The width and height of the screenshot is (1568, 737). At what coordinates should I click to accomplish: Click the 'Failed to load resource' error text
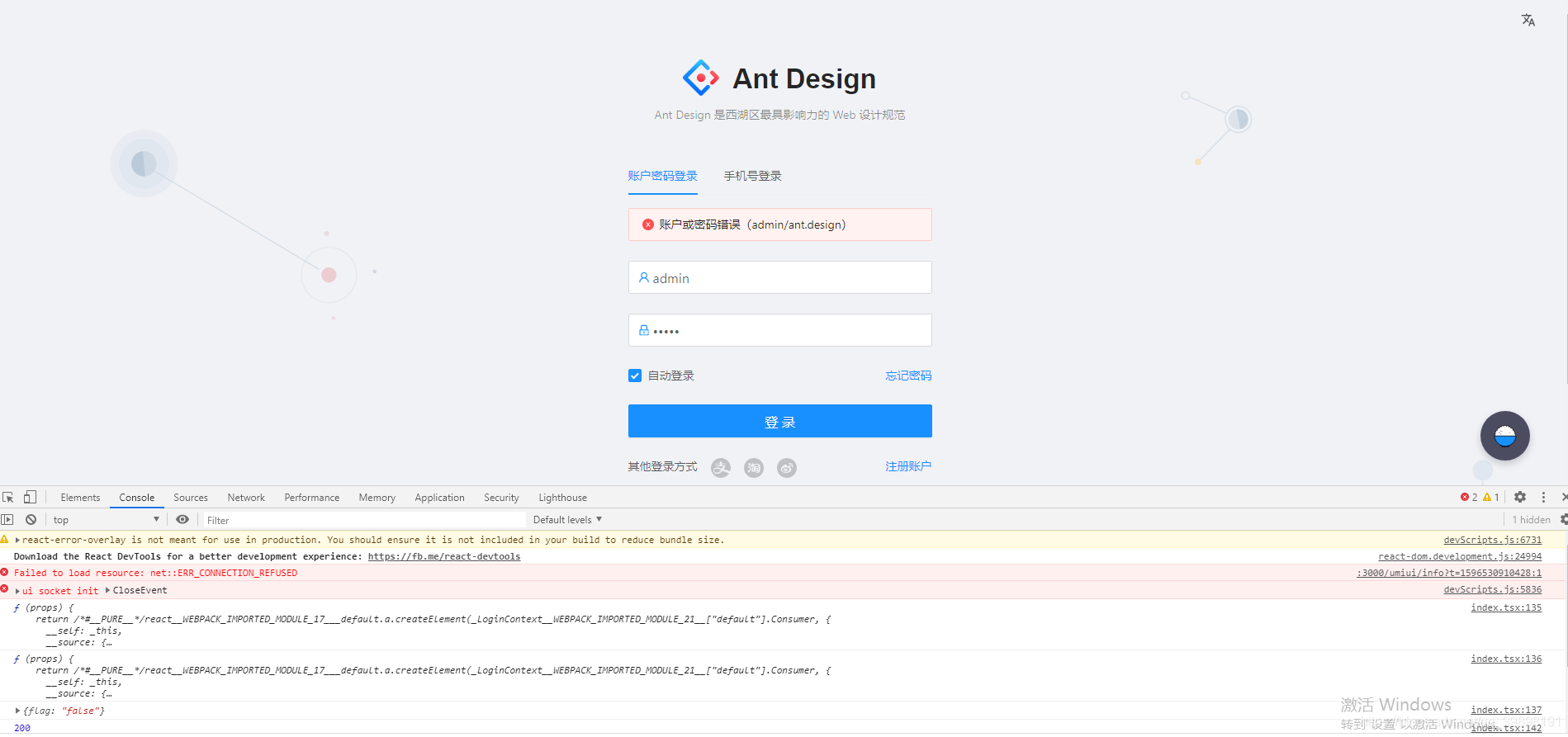[155, 573]
